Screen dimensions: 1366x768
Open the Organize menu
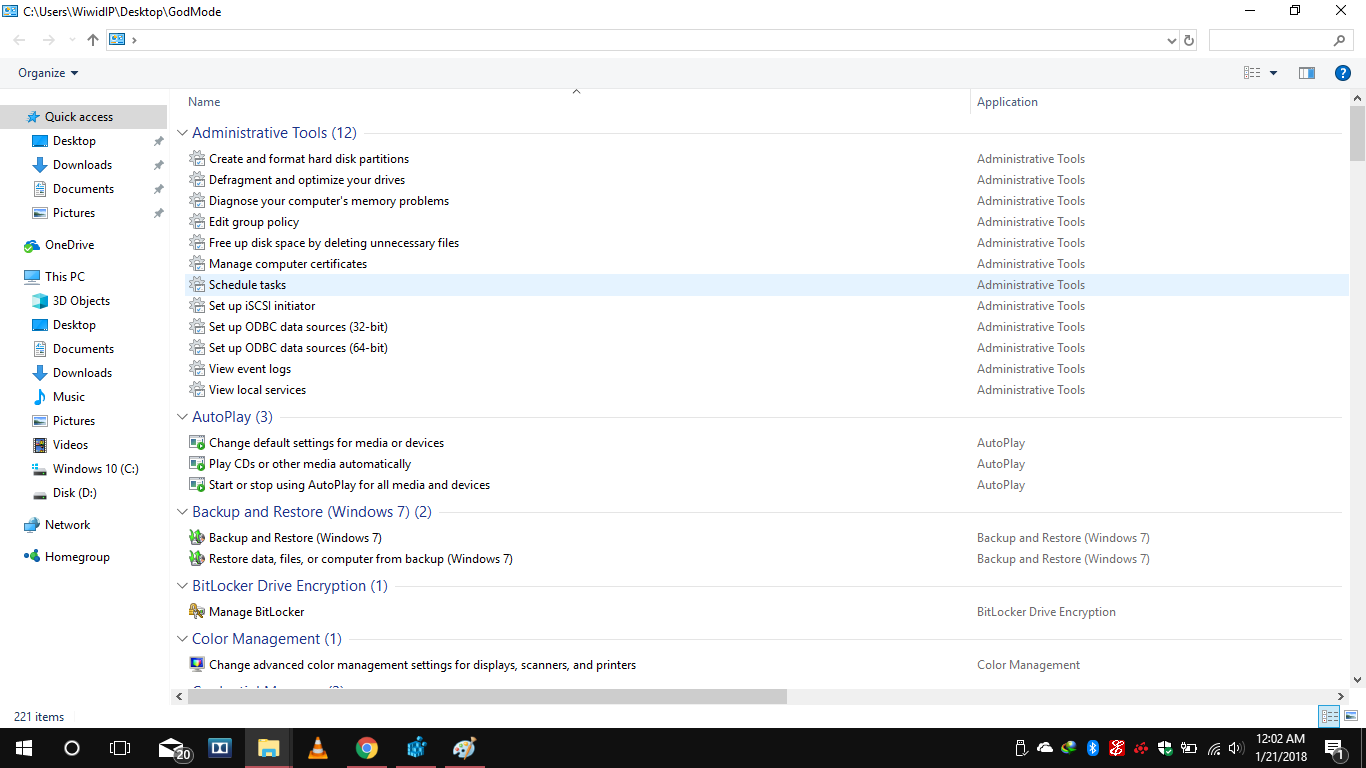click(x=47, y=73)
